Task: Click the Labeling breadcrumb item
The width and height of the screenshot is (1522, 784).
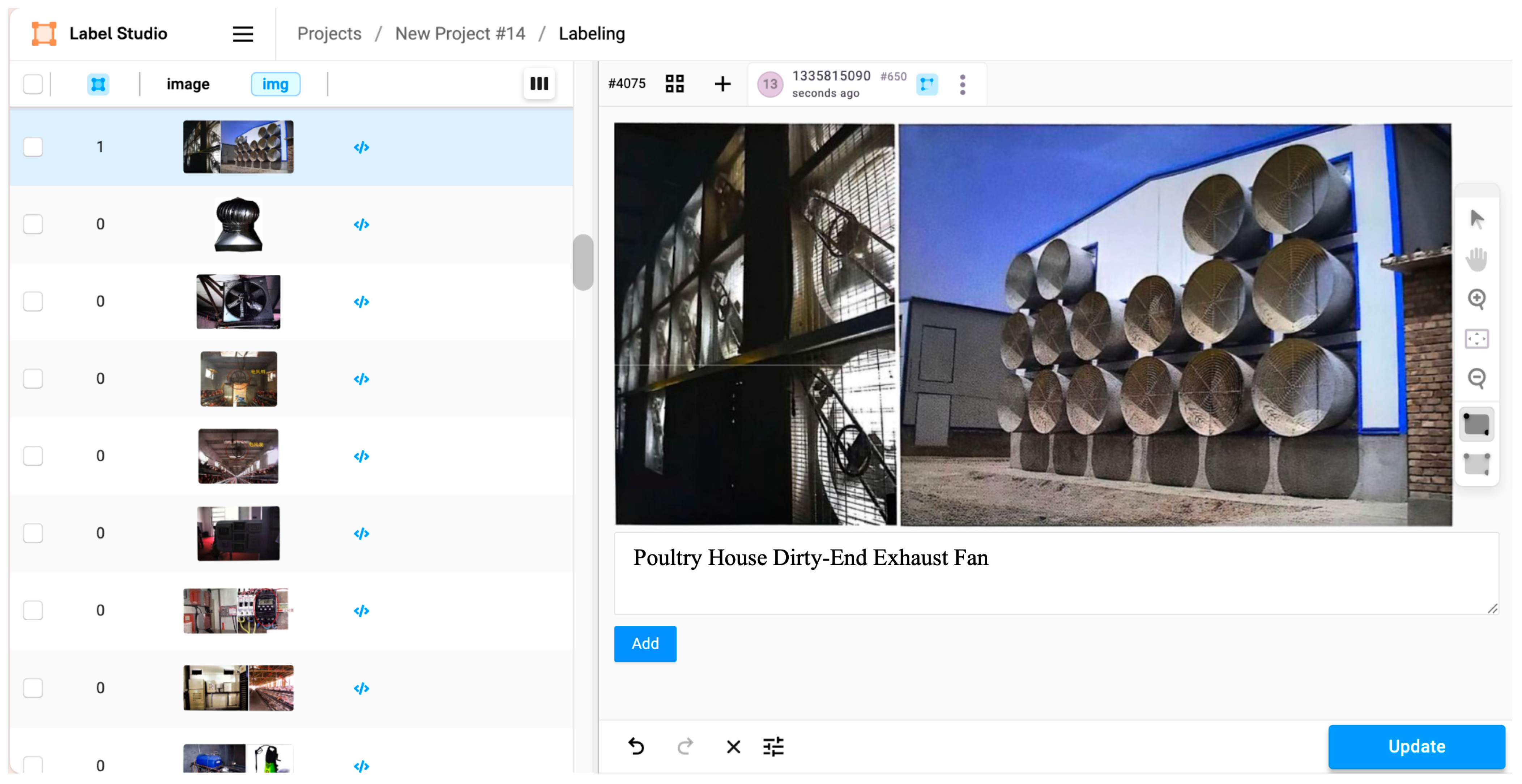Action: tap(592, 34)
